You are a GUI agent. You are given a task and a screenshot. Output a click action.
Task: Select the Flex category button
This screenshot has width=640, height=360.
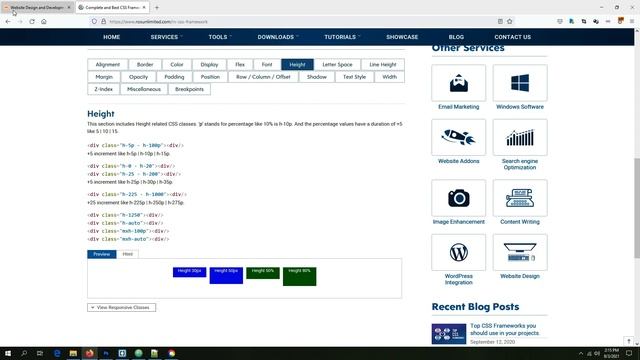240,64
